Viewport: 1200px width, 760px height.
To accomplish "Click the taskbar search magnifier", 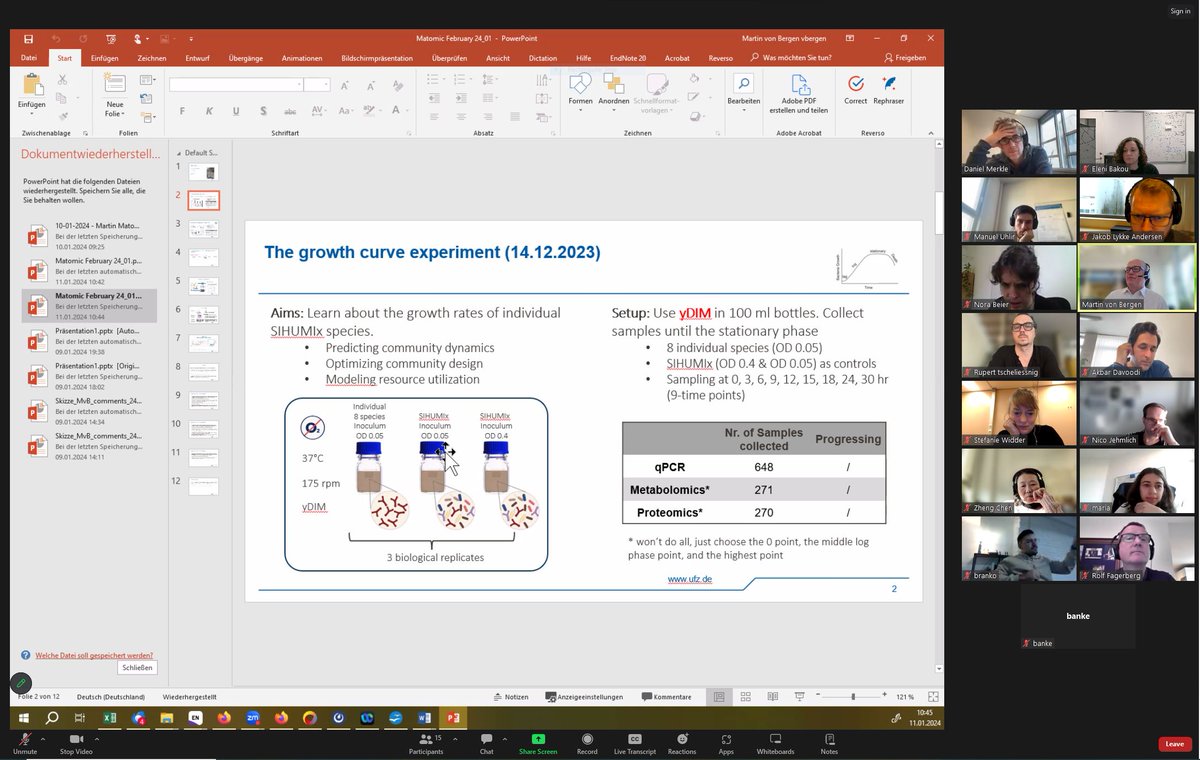I will (52, 717).
